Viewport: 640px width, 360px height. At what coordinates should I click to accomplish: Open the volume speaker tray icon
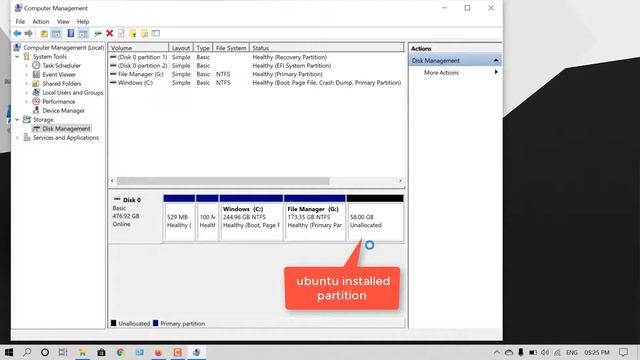point(545,352)
